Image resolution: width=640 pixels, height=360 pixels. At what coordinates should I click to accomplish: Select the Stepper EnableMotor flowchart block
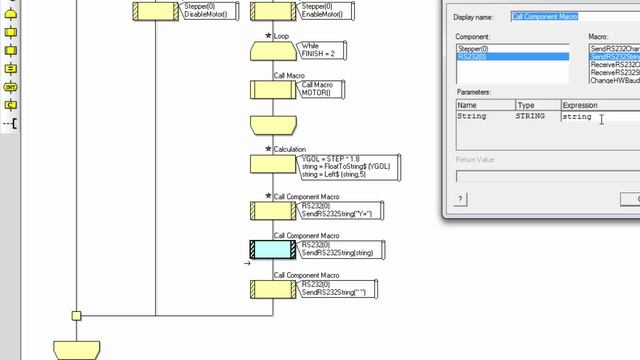273,11
